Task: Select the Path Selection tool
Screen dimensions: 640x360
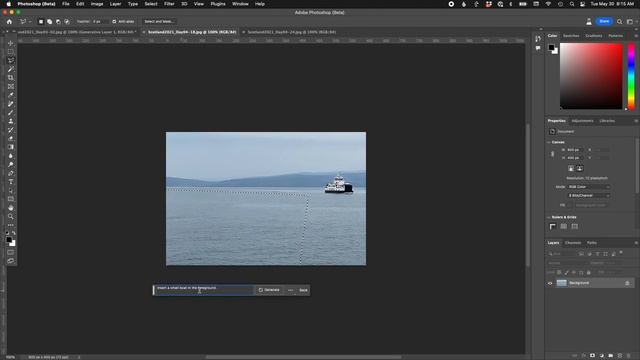Action: (11, 190)
